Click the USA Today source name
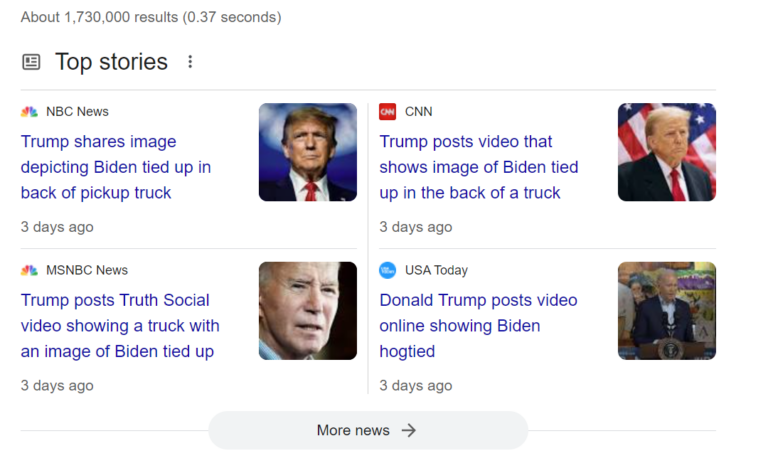 [436, 270]
